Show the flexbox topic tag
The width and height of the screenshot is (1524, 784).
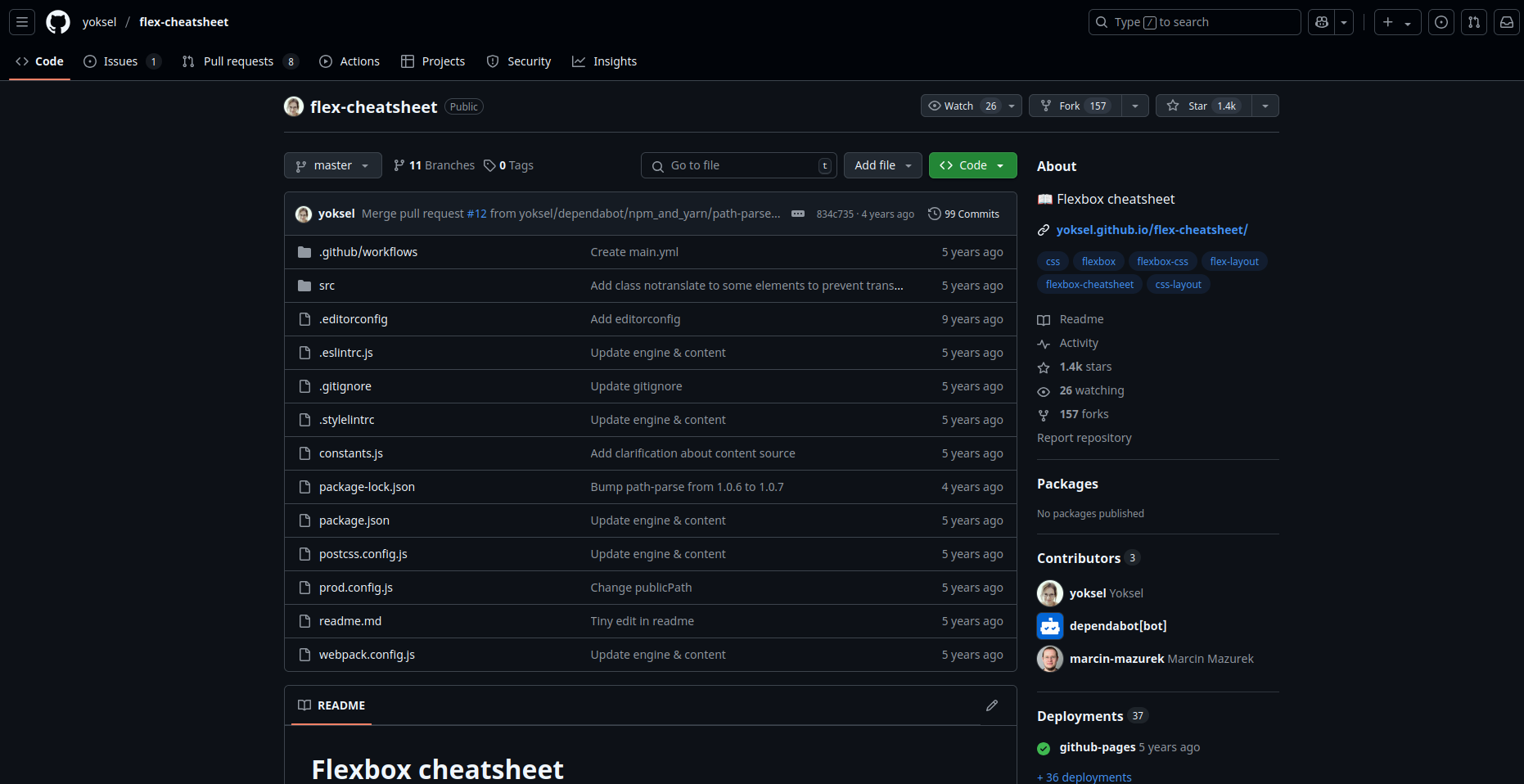(x=1098, y=261)
